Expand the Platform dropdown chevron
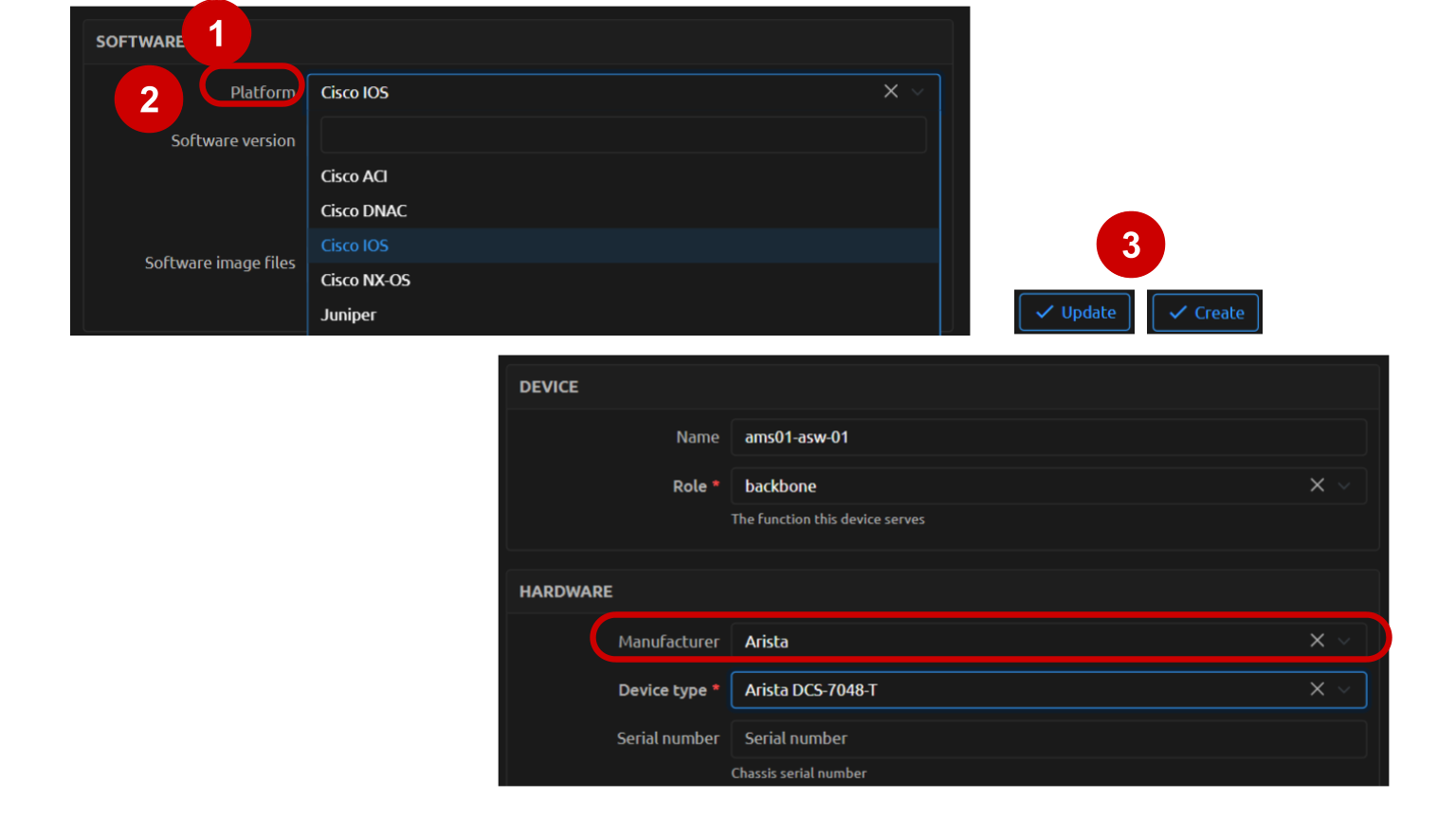 [918, 92]
